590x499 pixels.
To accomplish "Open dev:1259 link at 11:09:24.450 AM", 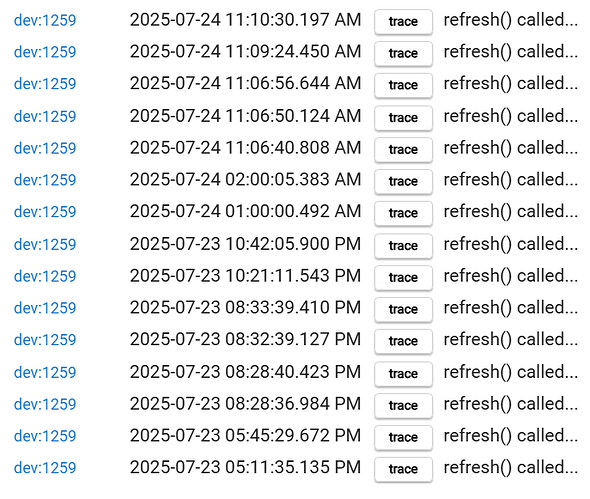I will click(x=45, y=52).
